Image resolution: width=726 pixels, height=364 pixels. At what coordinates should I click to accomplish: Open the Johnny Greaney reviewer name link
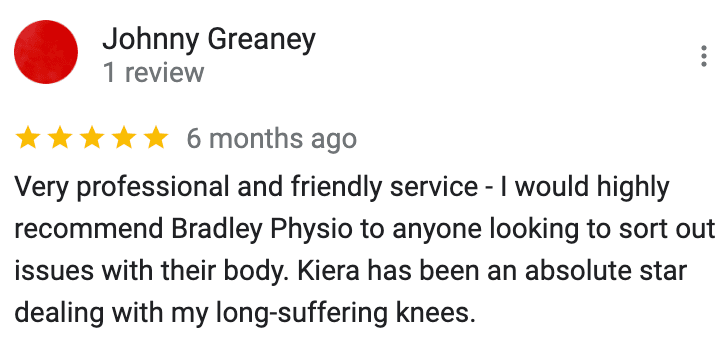pyautogui.click(x=209, y=41)
